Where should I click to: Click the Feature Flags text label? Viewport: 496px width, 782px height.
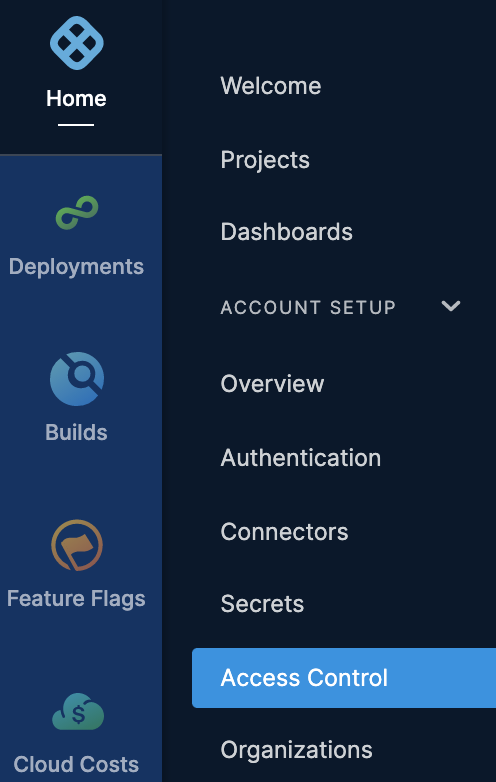click(76, 598)
